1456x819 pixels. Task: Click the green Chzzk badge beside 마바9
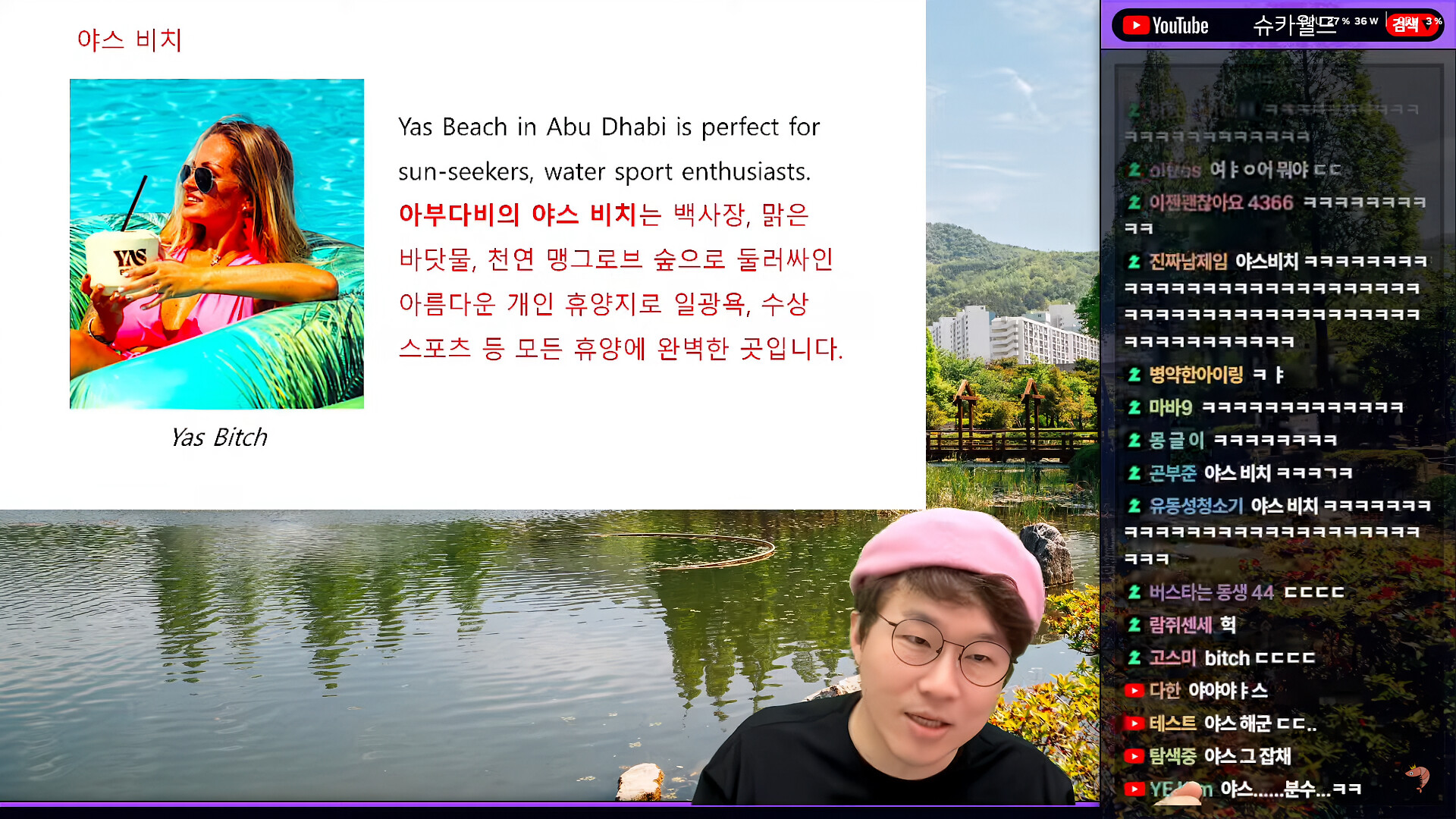[1134, 408]
